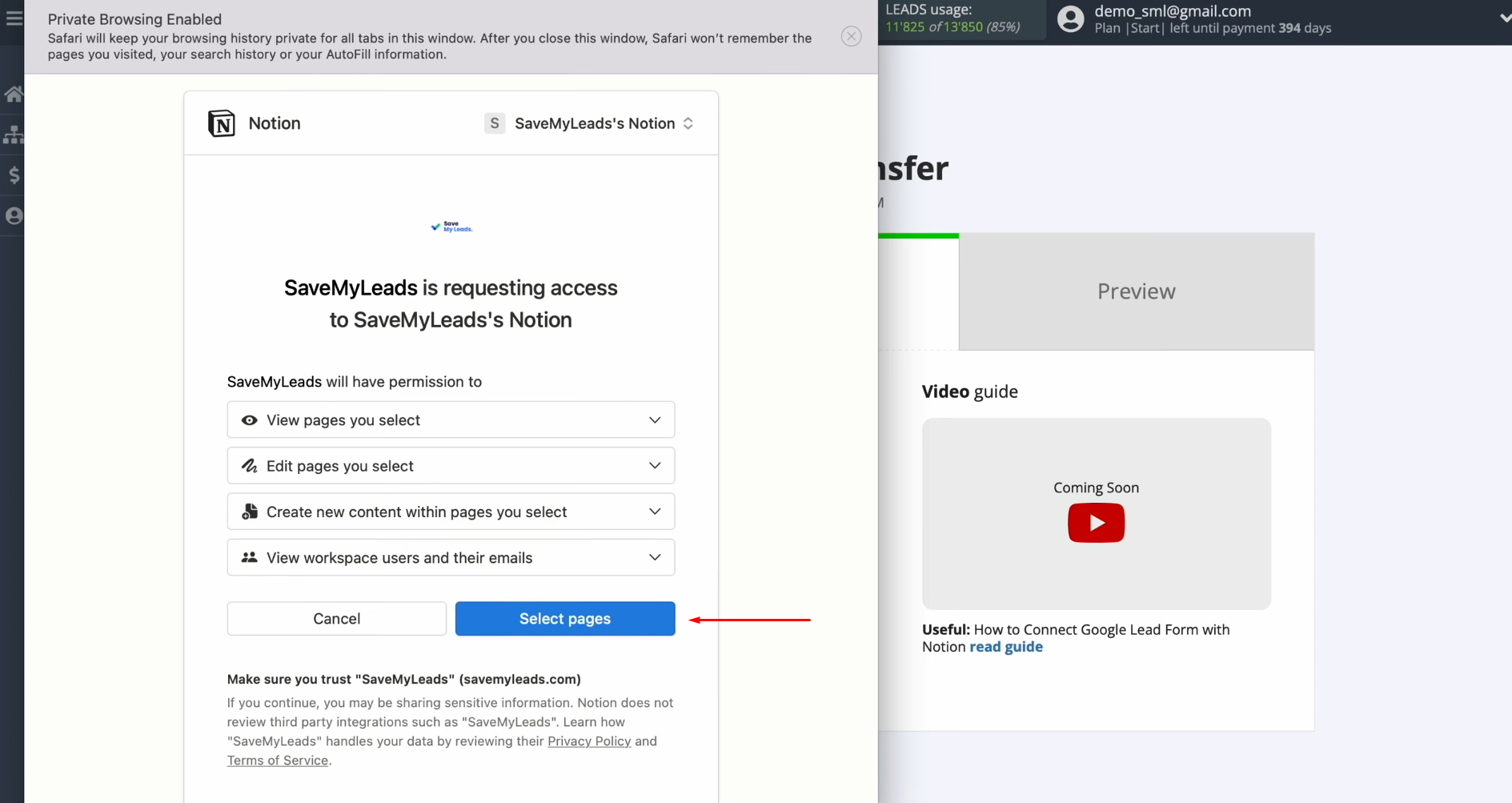
Task: Click the video guide thumbnail area
Action: 1097,514
